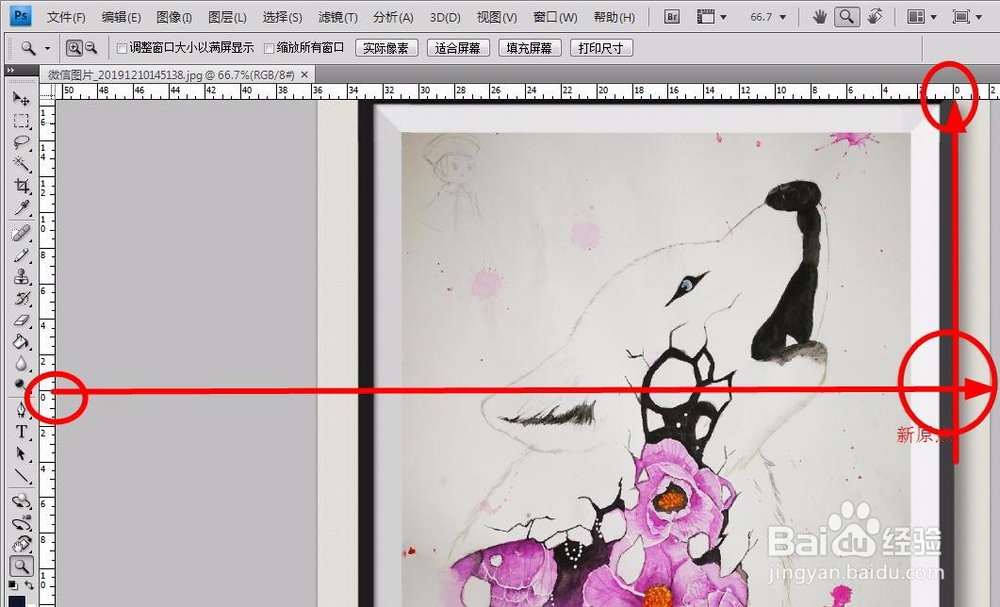Open the 文件(F) menu

coord(66,17)
